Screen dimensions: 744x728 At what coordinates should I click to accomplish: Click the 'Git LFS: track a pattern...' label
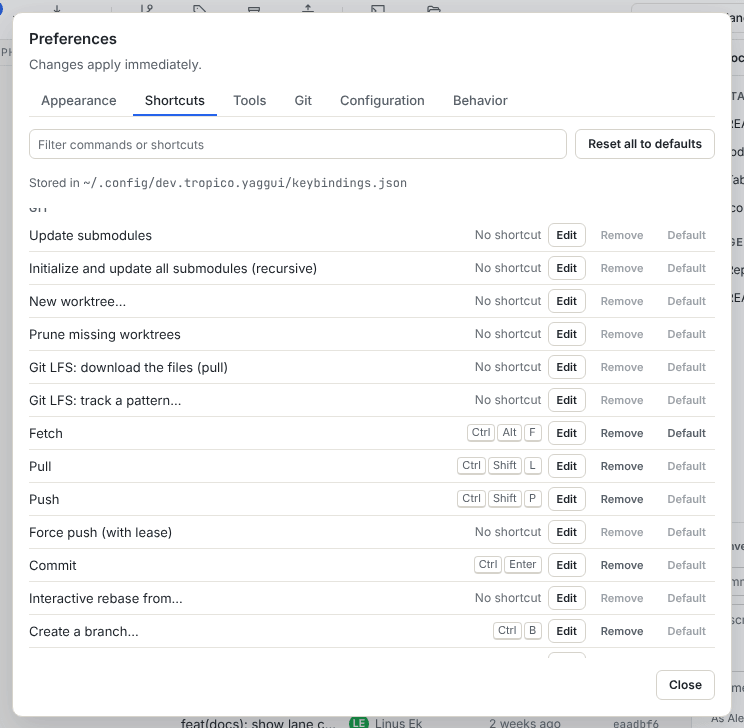point(105,401)
